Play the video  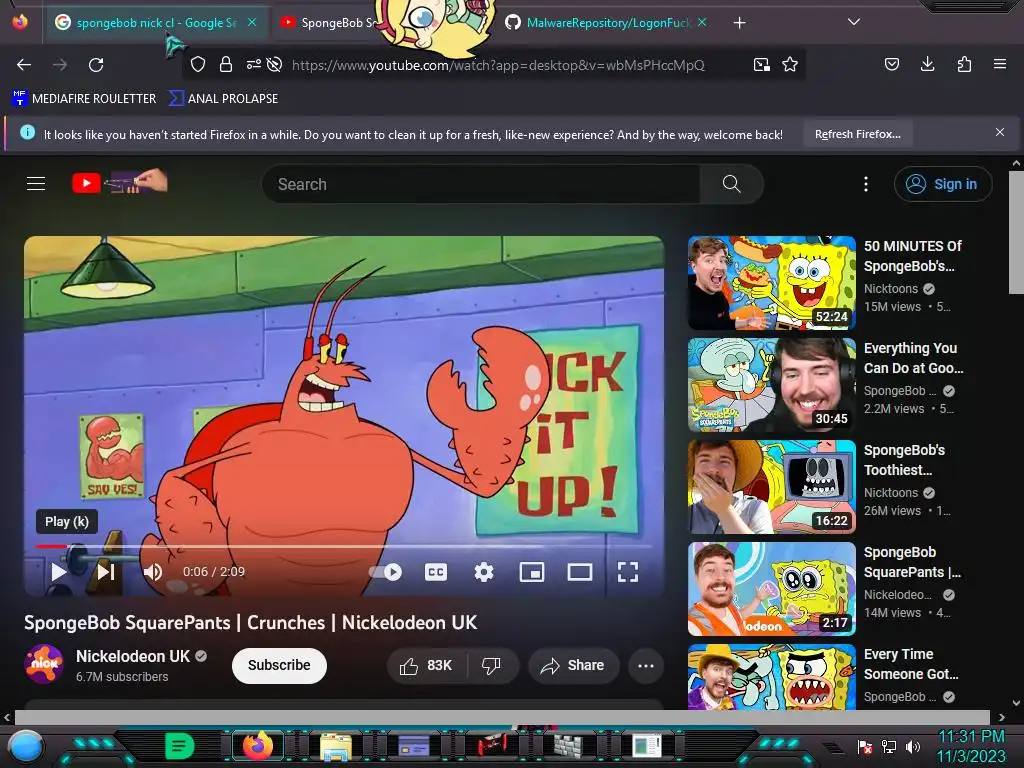coord(59,572)
